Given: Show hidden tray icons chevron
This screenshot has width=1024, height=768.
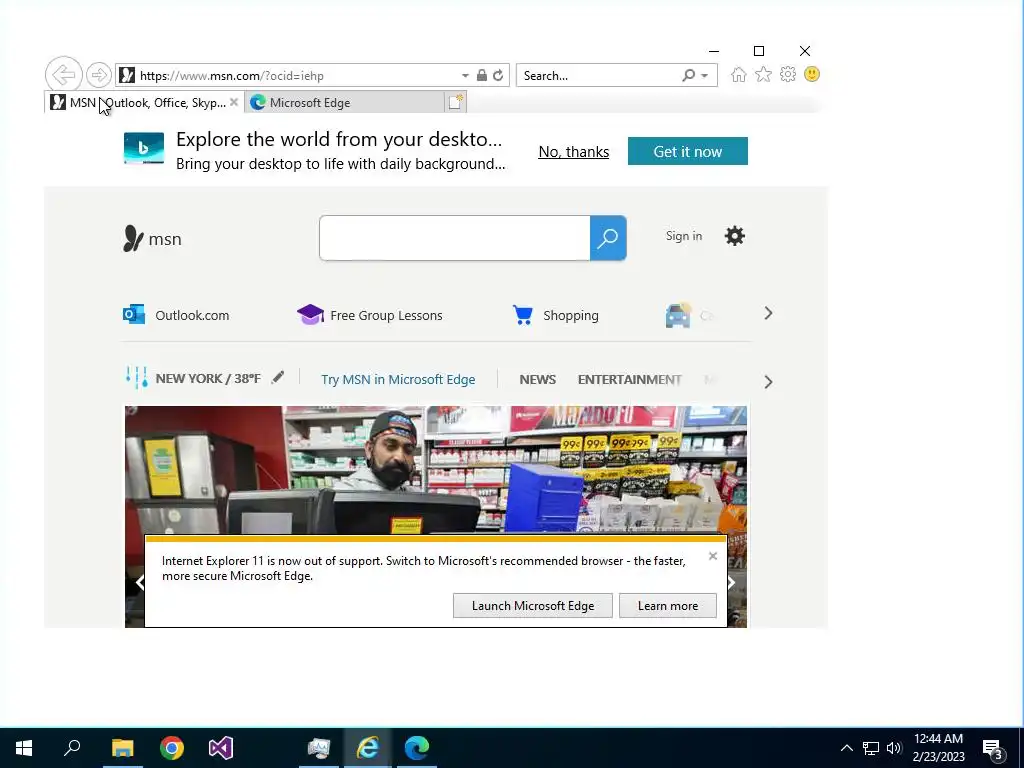Looking at the screenshot, I should coord(846,748).
